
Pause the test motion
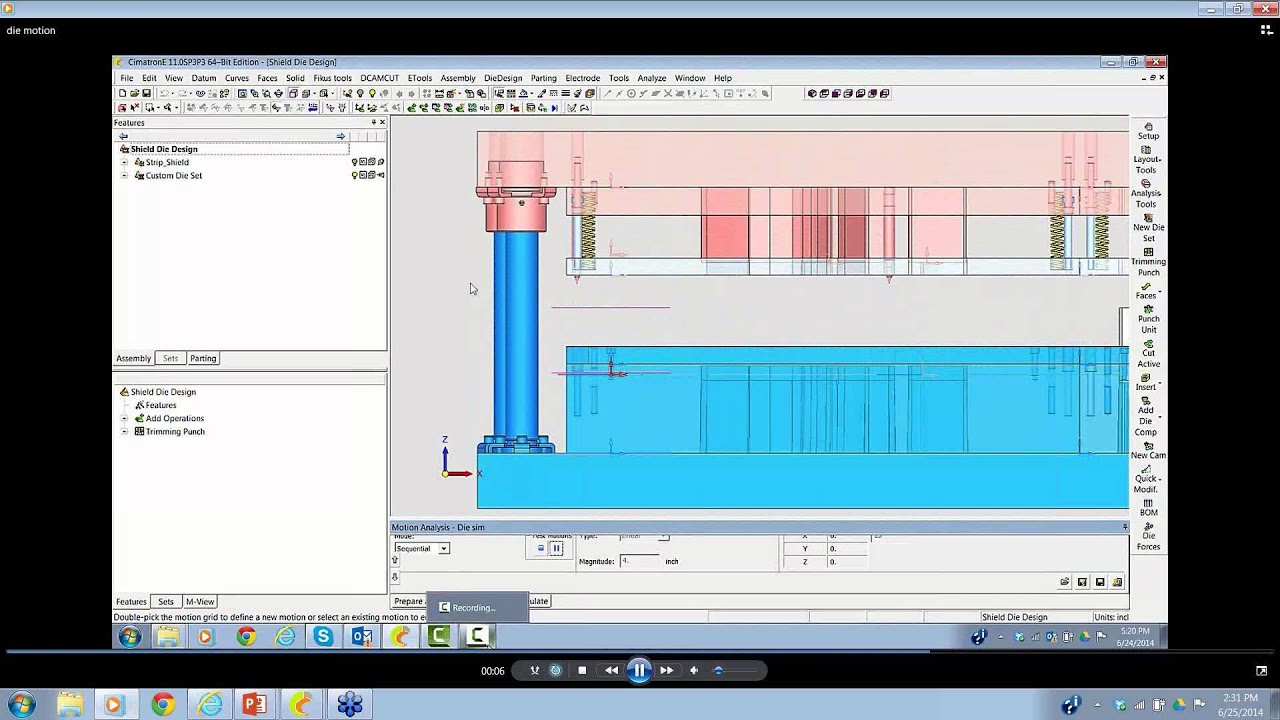556,548
